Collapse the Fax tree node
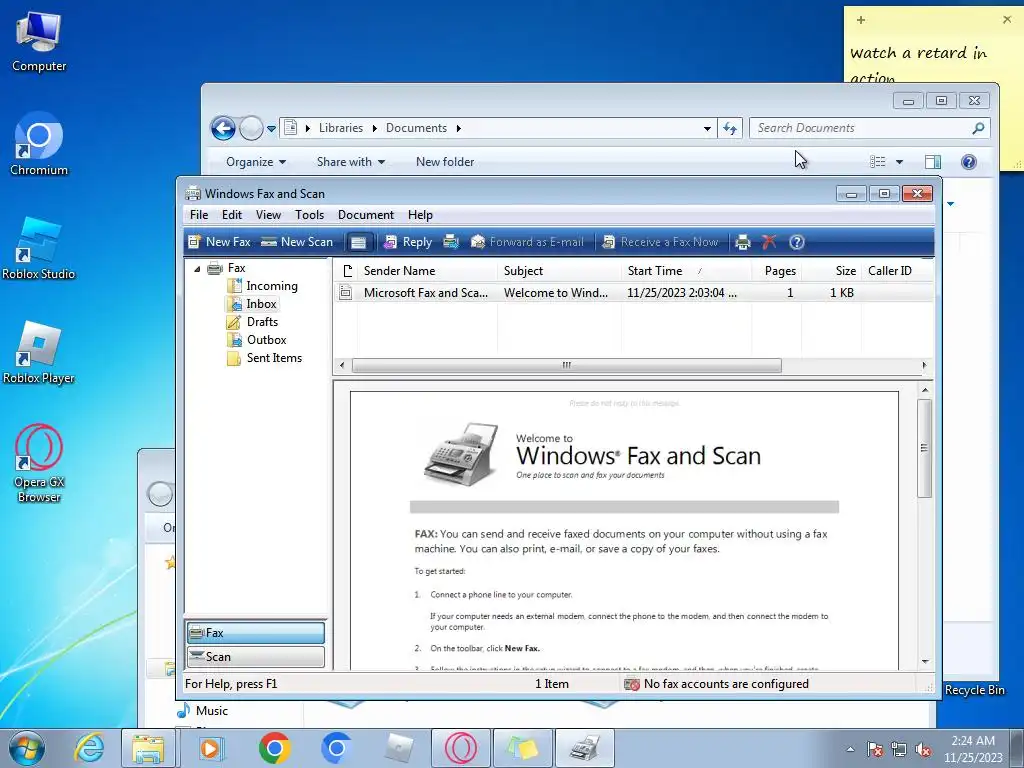This screenshot has width=1024, height=768. [x=197, y=268]
